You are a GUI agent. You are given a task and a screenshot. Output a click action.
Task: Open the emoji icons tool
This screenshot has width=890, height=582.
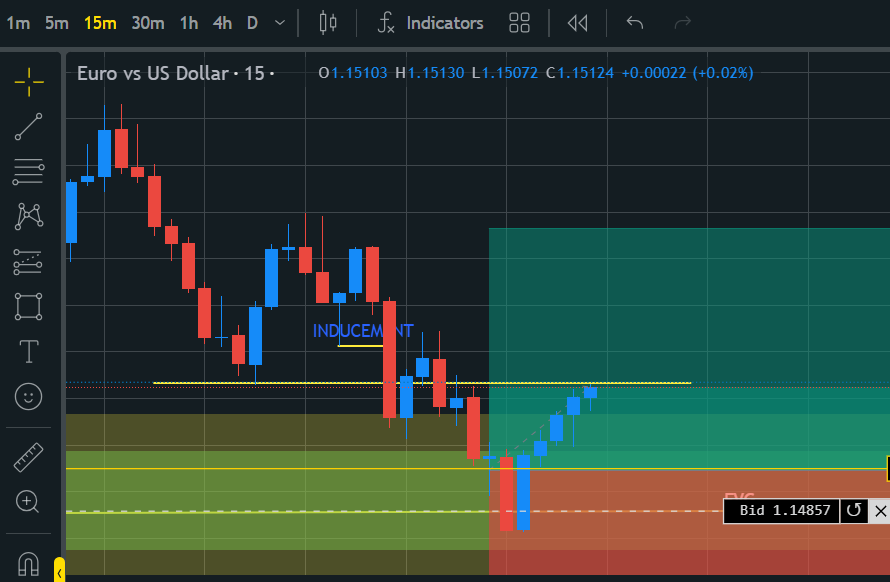(x=29, y=397)
